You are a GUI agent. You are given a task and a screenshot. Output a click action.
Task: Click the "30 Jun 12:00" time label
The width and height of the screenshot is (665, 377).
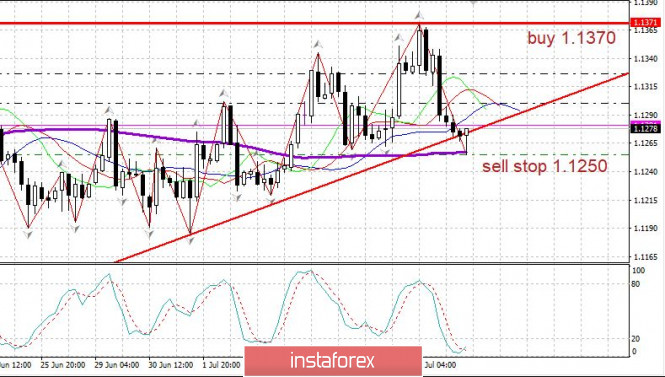click(171, 365)
